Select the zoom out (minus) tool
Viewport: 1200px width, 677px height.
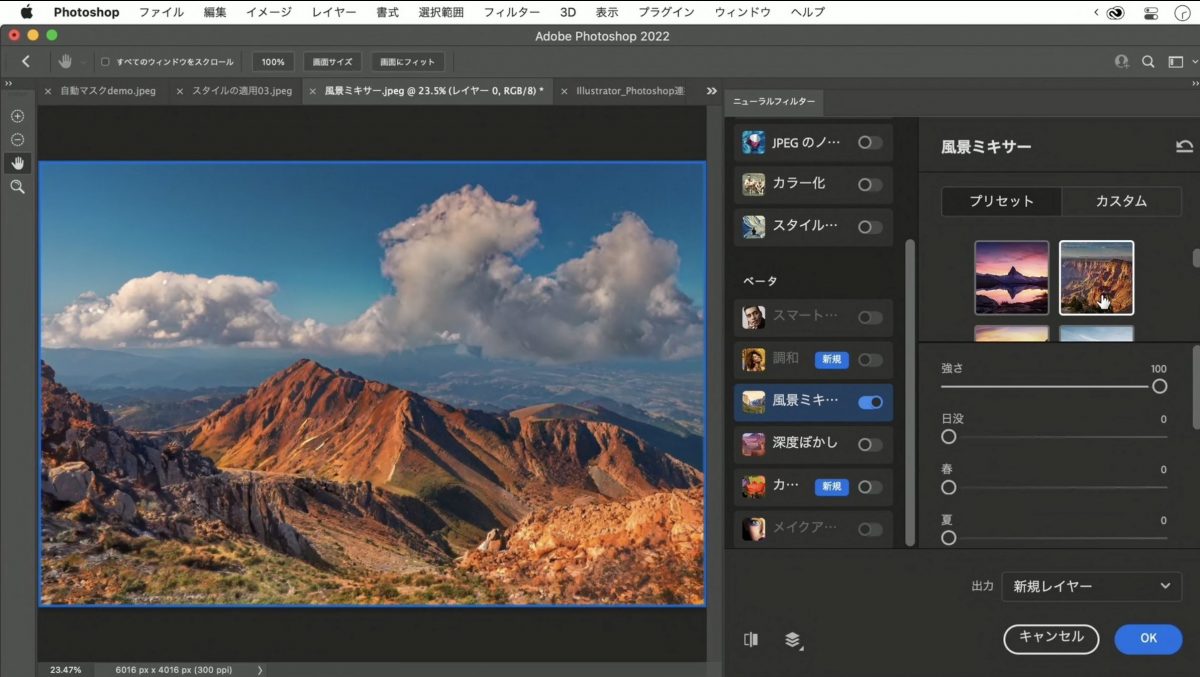(17, 140)
